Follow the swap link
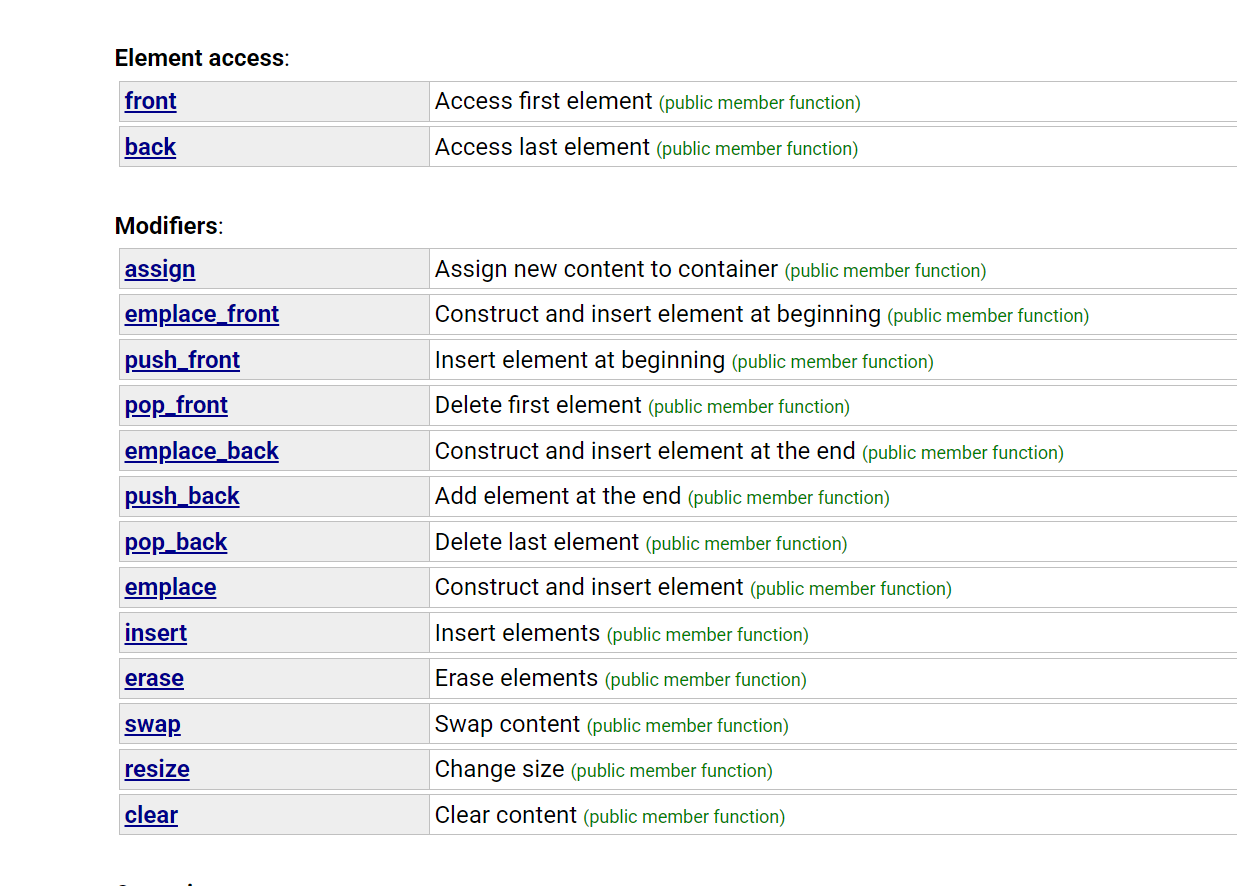The height and width of the screenshot is (886, 1237). point(153,725)
